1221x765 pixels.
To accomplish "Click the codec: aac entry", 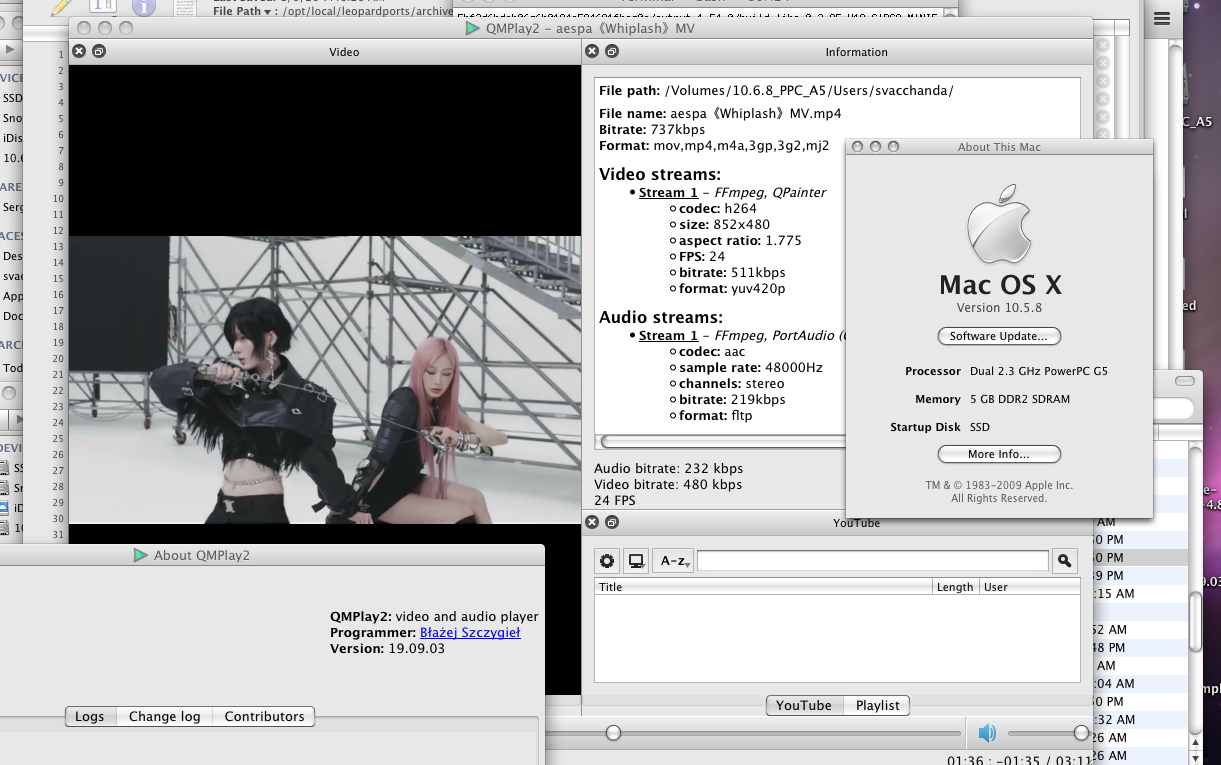I will (x=713, y=351).
